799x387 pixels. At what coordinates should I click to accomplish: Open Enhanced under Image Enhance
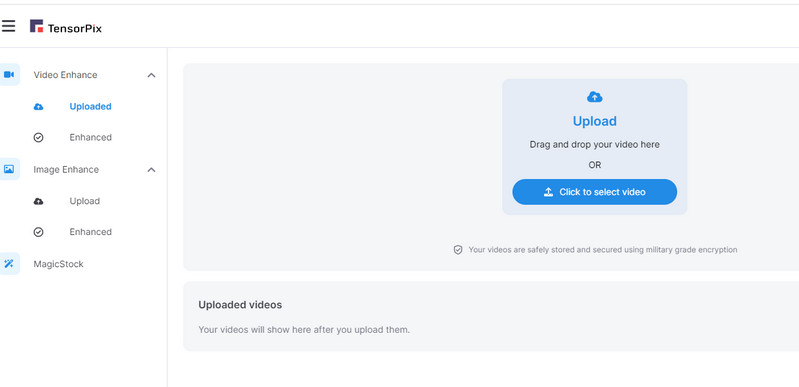click(x=90, y=232)
